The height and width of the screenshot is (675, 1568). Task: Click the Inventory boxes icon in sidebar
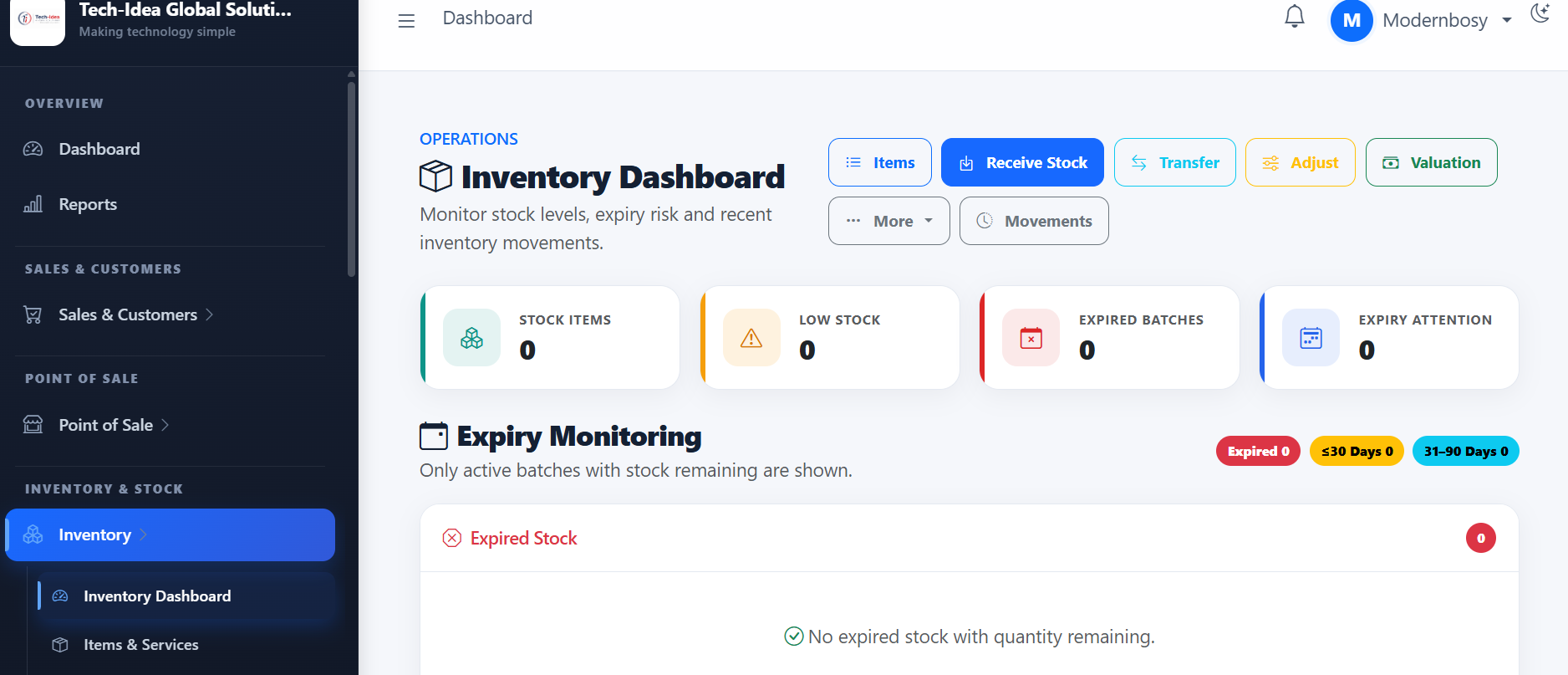pyautogui.click(x=33, y=534)
